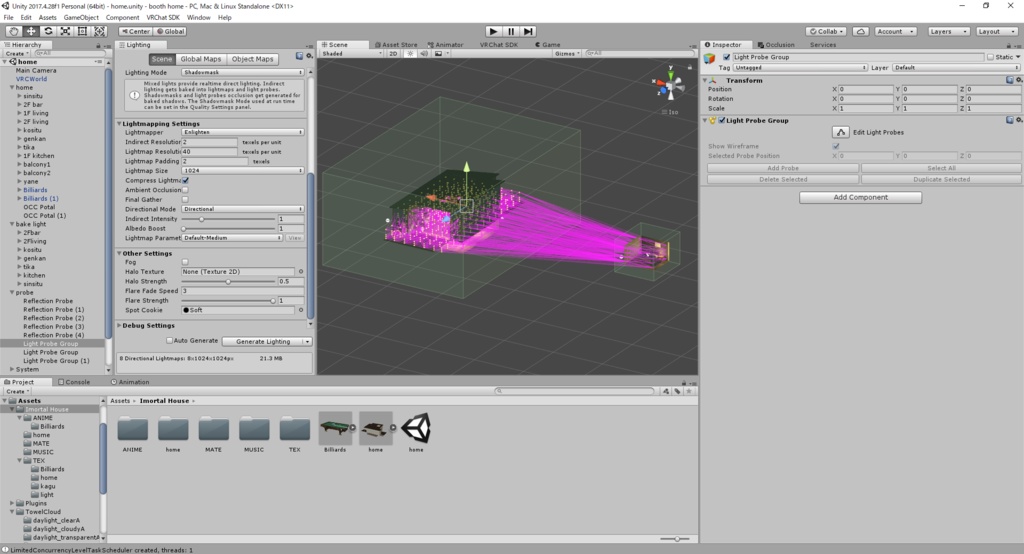The image size is (1024, 554).
Task: Adjust the Halo Strength slider
Action: (x=229, y=281)
